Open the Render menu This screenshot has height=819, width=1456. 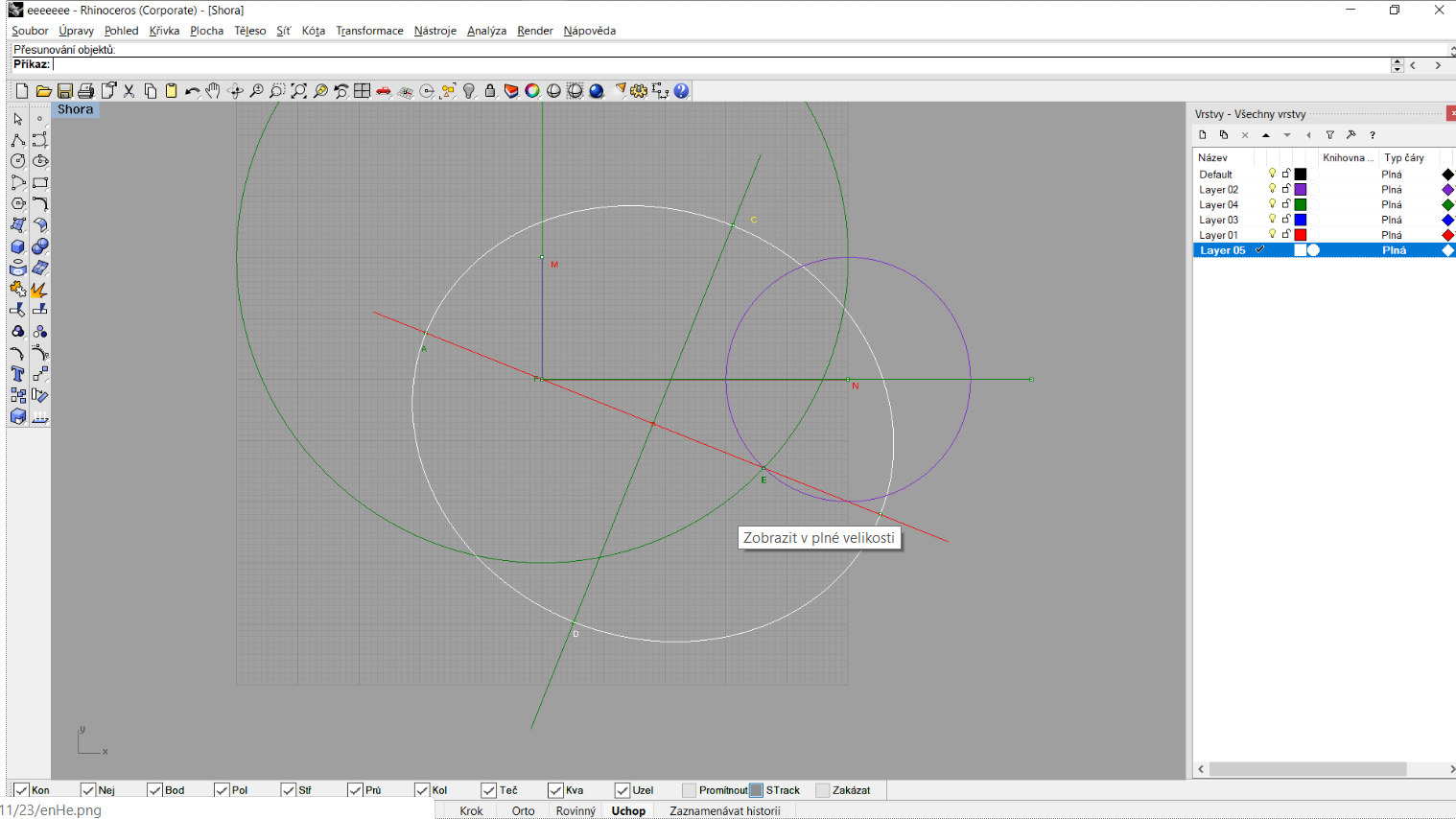[534, 31]
